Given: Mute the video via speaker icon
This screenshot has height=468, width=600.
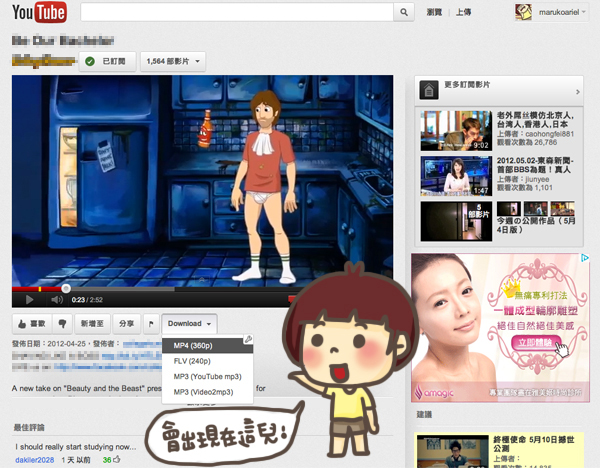Looking at the screenshot, I should pyautogui.click(x=57, y=300).
